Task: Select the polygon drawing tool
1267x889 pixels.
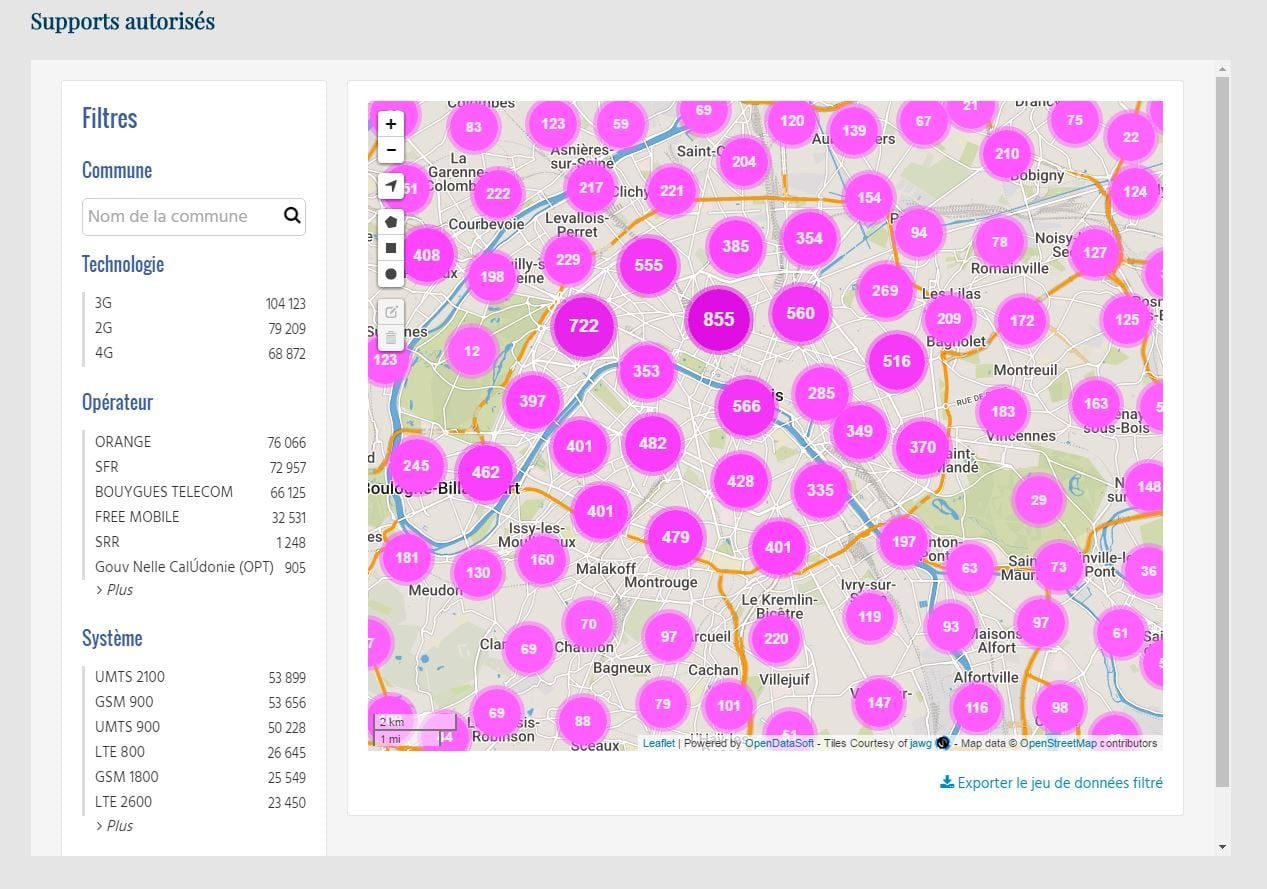Action: pos(390,221)
